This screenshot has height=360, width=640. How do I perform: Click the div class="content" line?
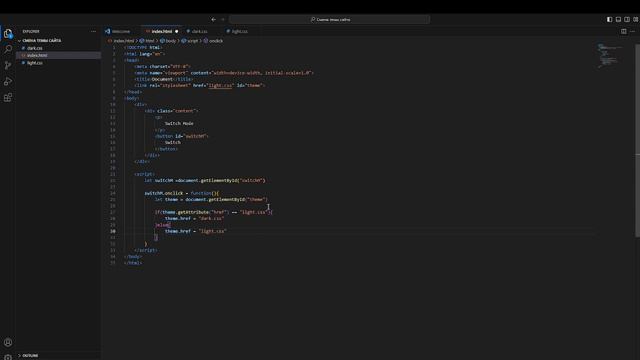[x=171, y=111]
